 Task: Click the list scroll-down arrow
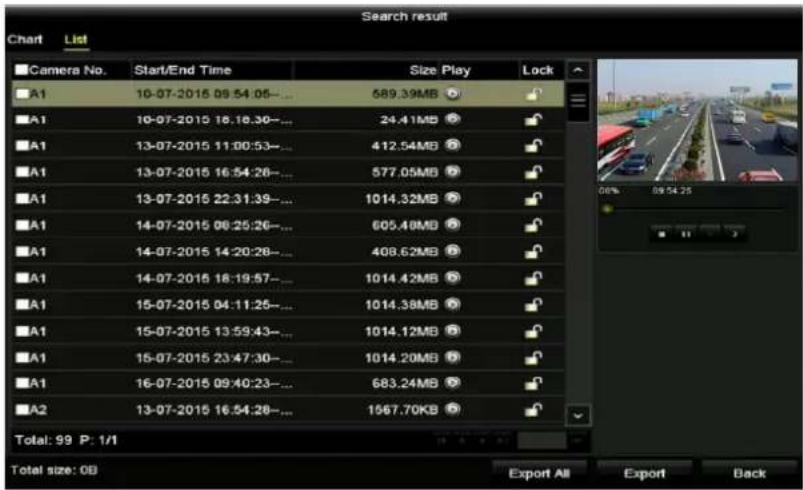point(578,415)
